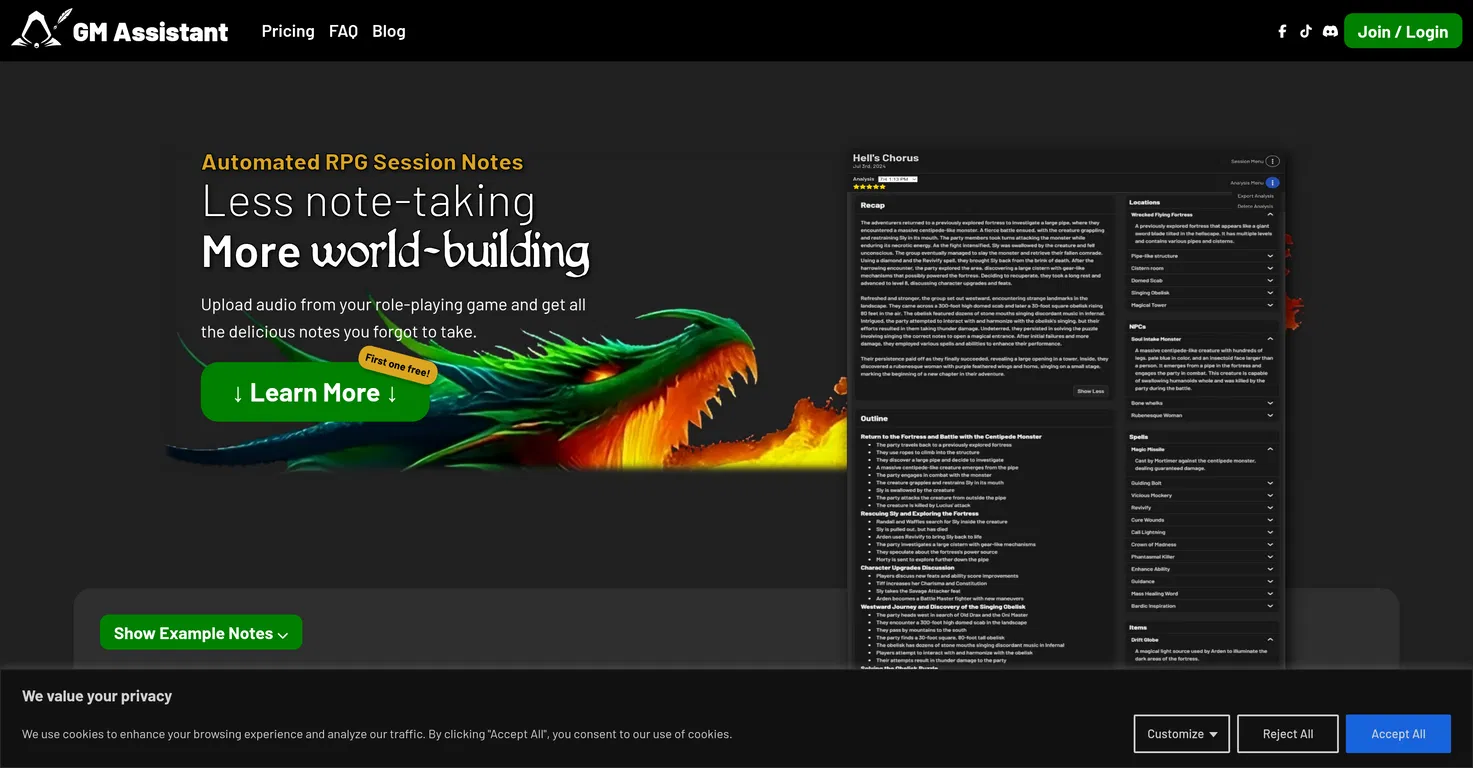Collapse the Wrecked Flying Fortress location
Screen dimensions: 1473x768
pos(1270,214)
